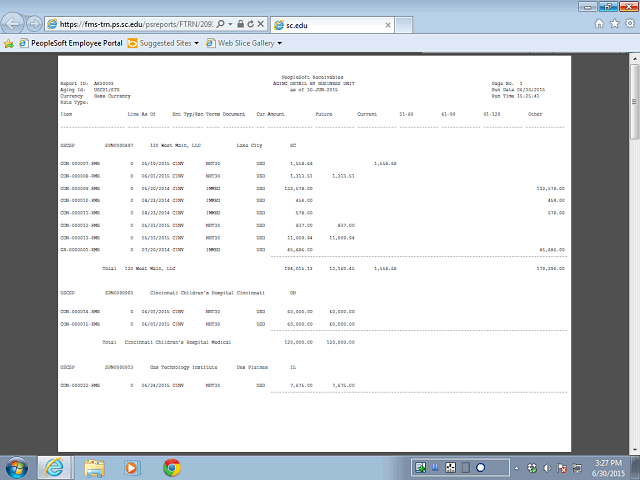Click the 'Lake City' customer city text
Viewport: 640px width, 480px height.
(x=249, y=146)
